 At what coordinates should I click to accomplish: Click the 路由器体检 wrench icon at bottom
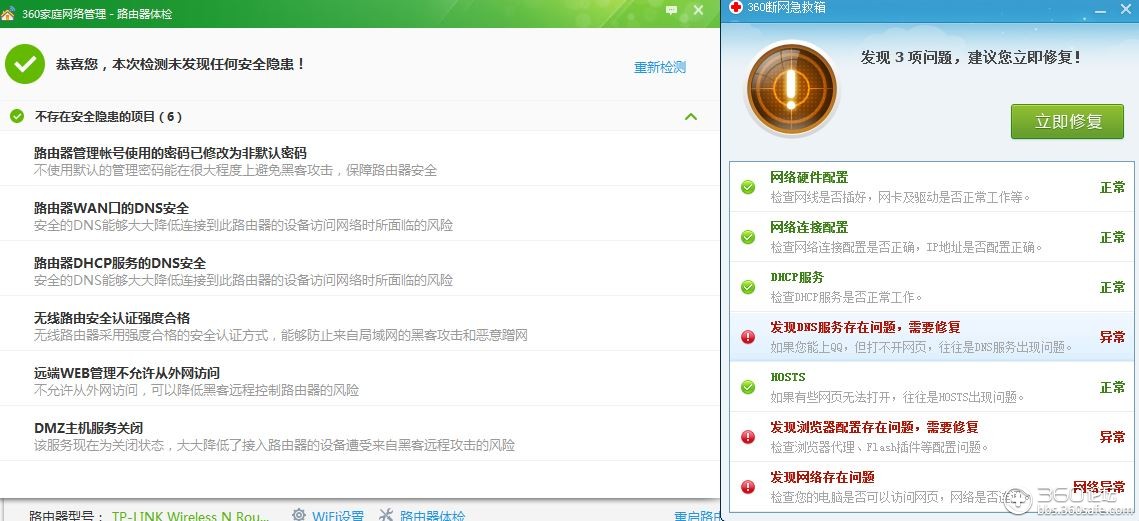point(386,514)
